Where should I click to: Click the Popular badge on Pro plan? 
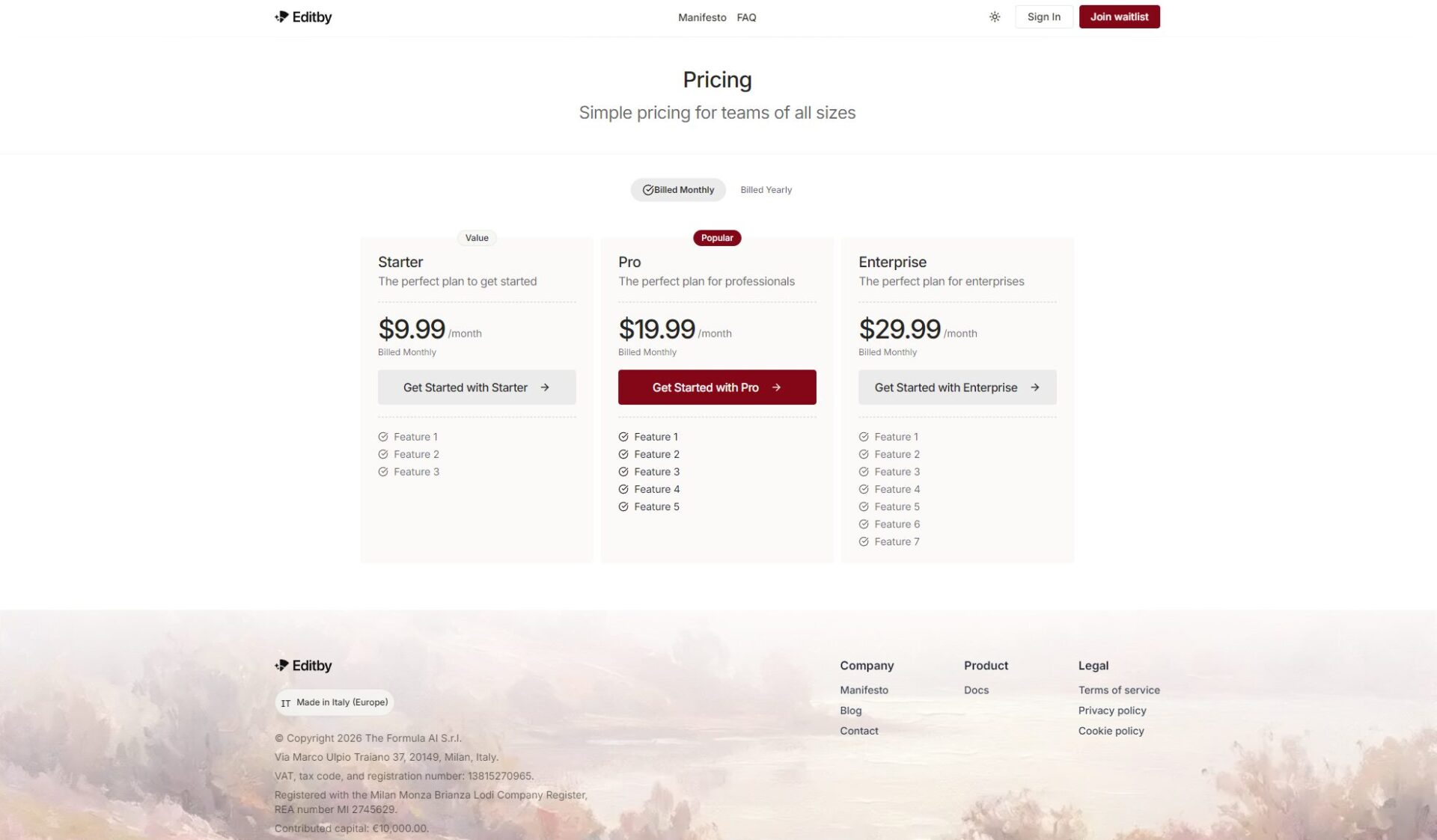(x=717, y=238)
